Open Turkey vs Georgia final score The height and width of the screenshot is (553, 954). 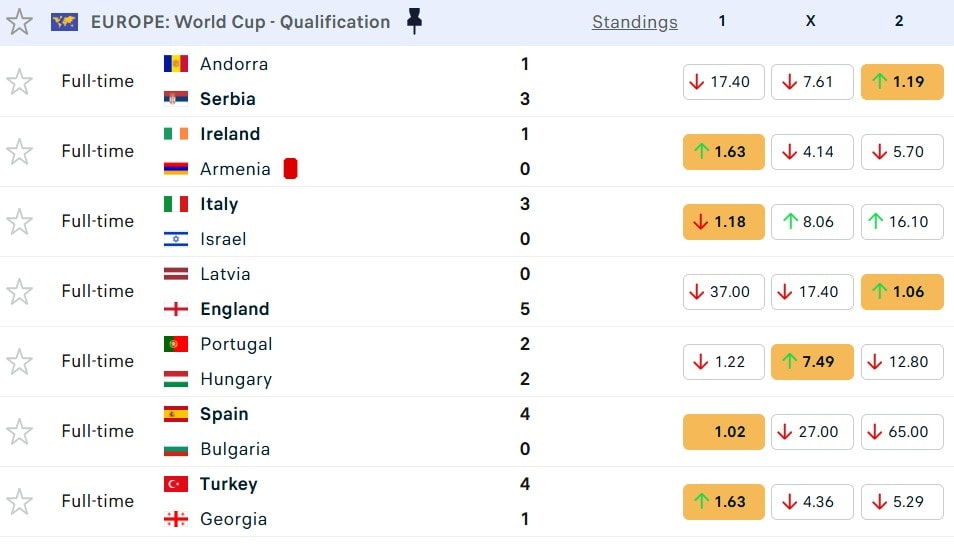pyautogui.click(x=525, y=501)
